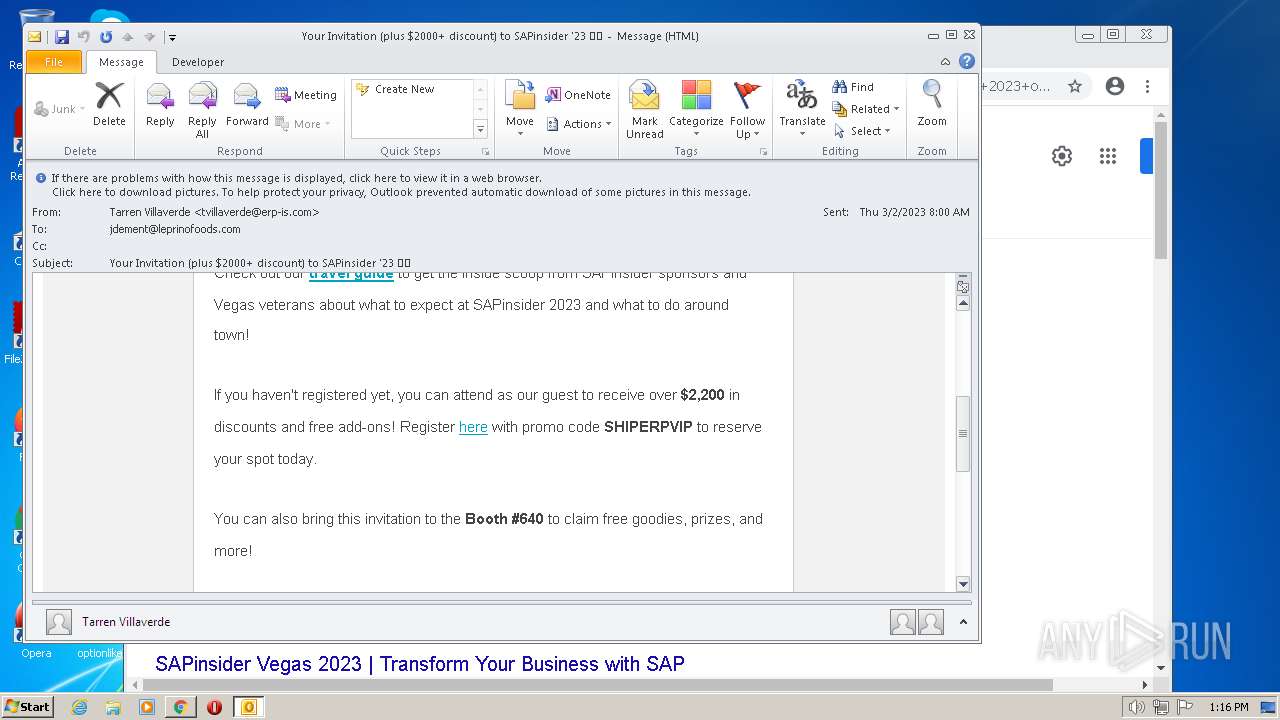Open Tags dialog launcher
The width and height of the screenshot is (1280, 720).
coord(764,152)
